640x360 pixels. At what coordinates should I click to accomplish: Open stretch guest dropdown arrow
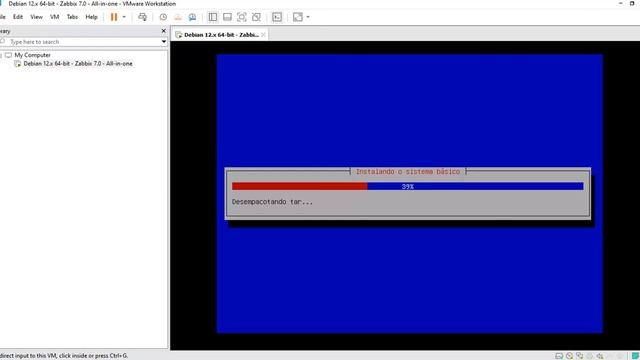(x=308, y=17)
